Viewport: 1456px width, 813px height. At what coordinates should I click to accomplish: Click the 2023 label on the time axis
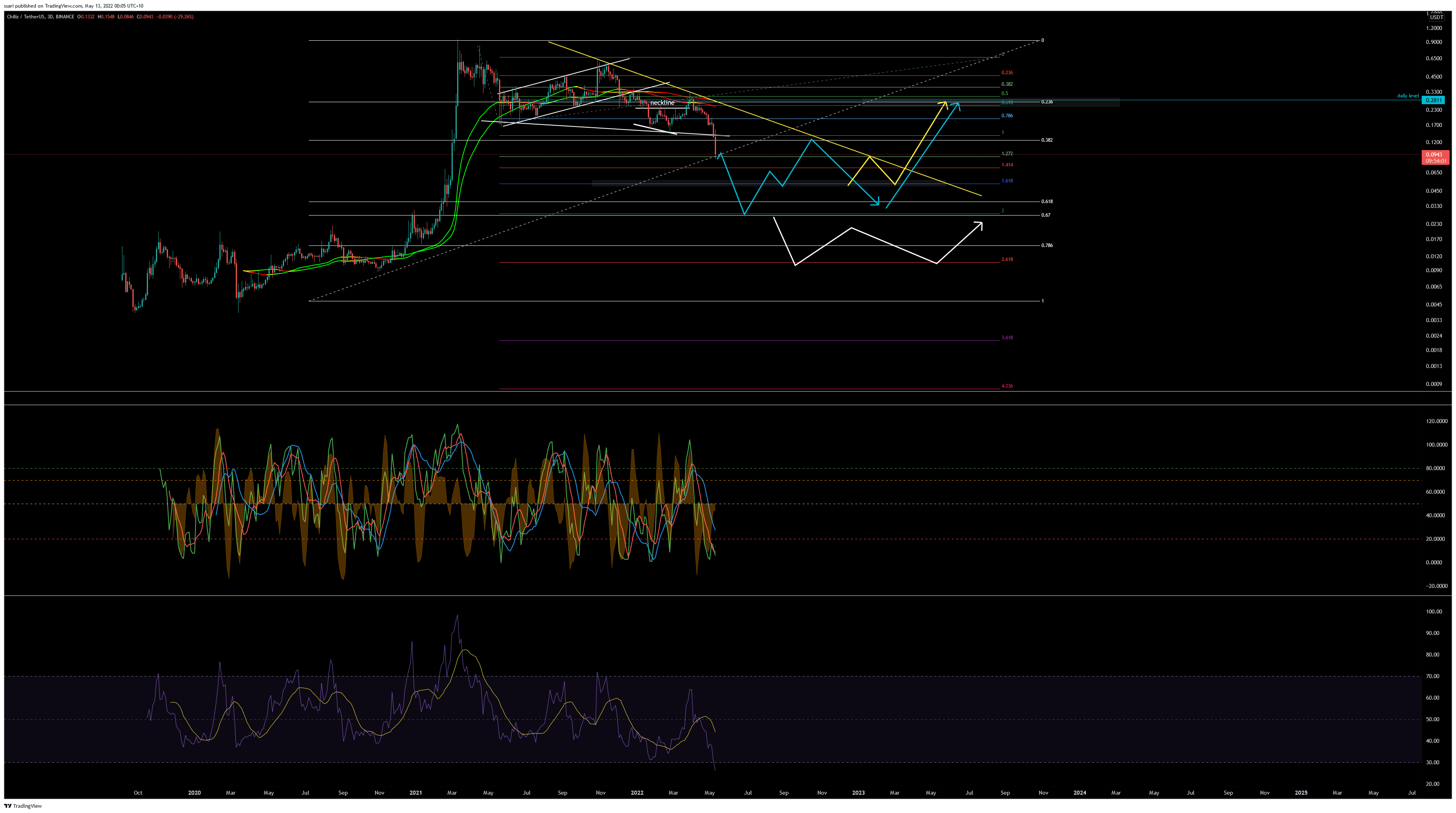coord(858,793)
